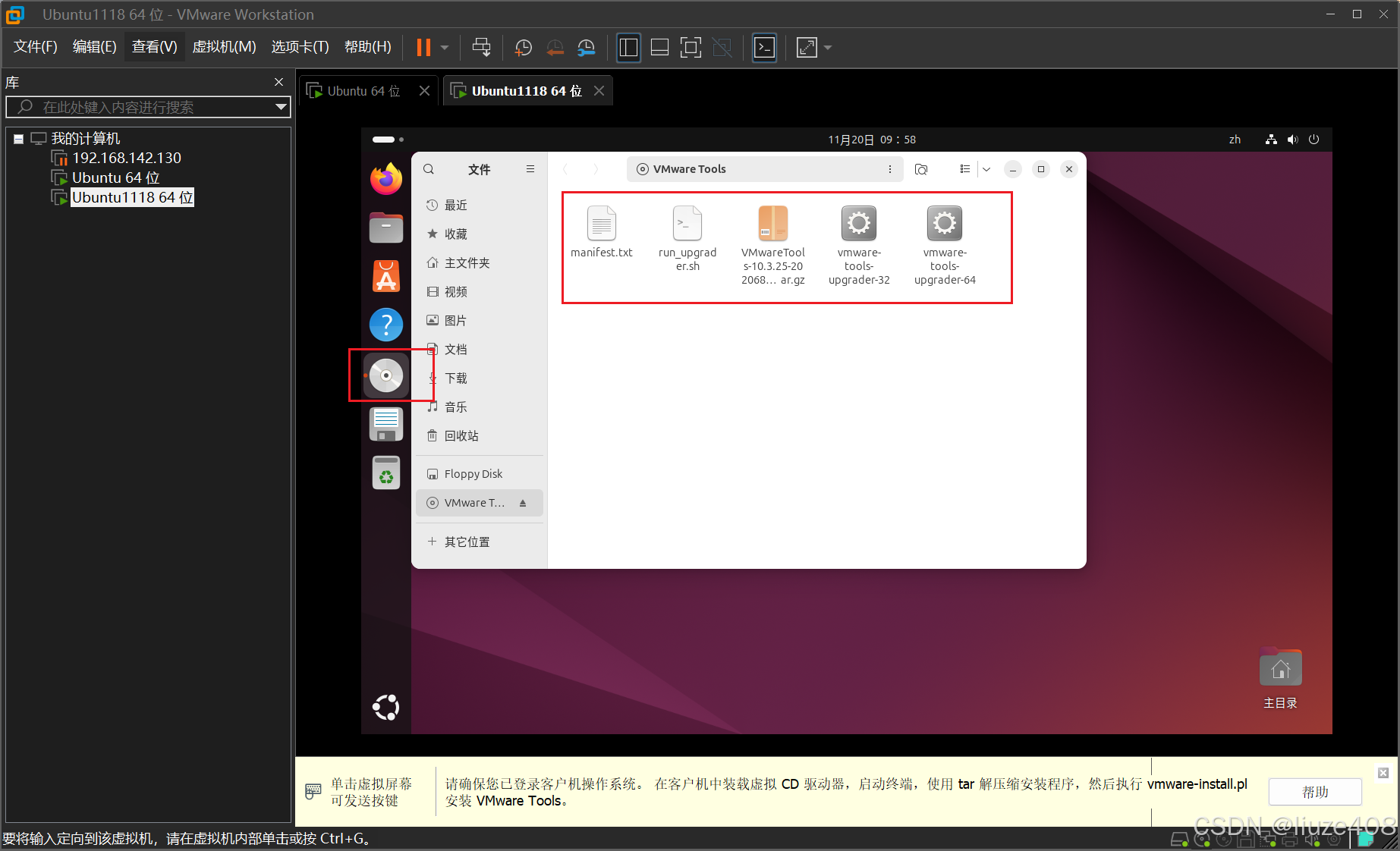Open the Files app from the dock
1400x851 pixels.
pyautogui.click(x=386, y=228)
